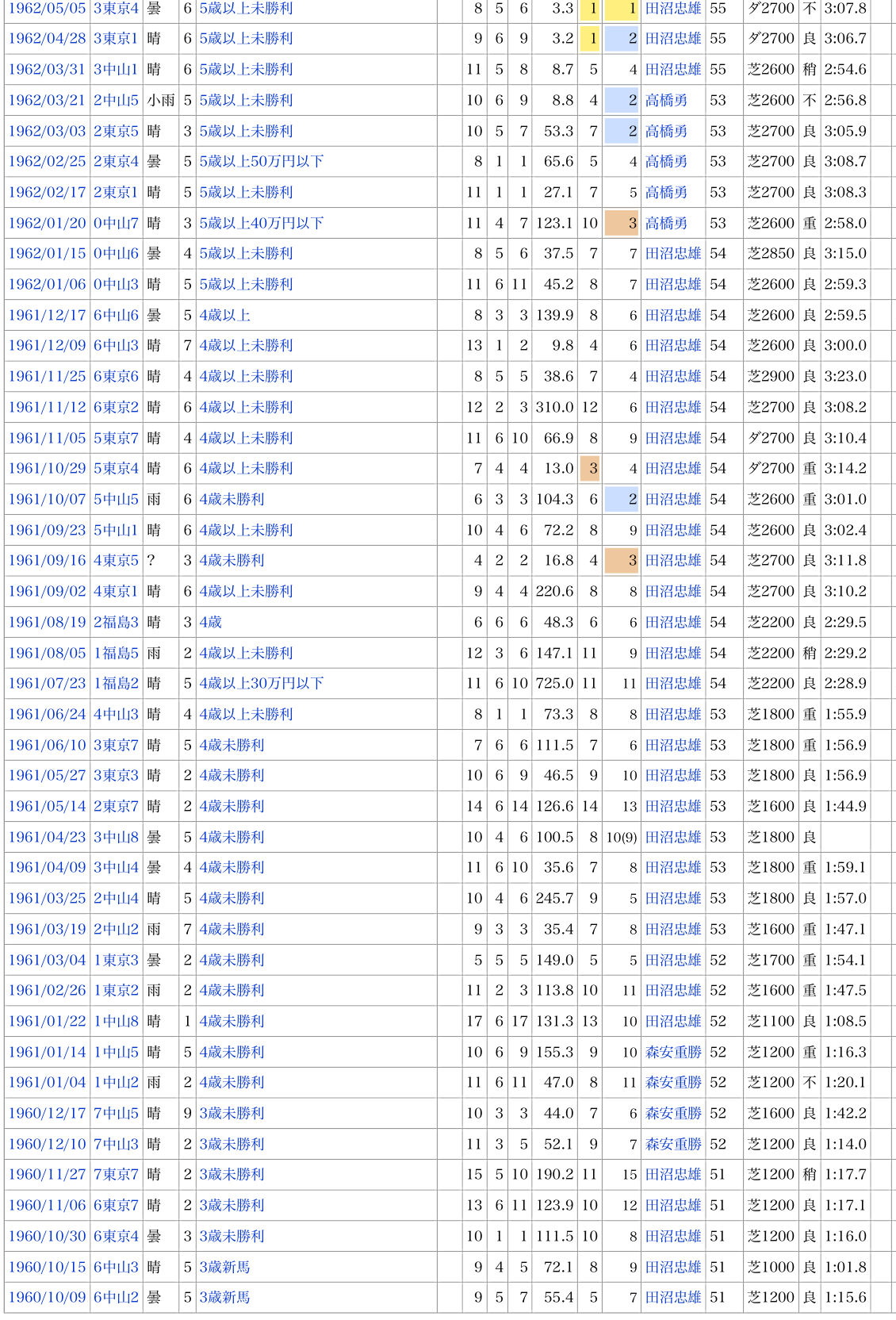Image resolution: width=896 pixels, height=1320 pixels.
Task: Open the 5歳以上40万円以下 race link
Action: [x=261, y=223]
